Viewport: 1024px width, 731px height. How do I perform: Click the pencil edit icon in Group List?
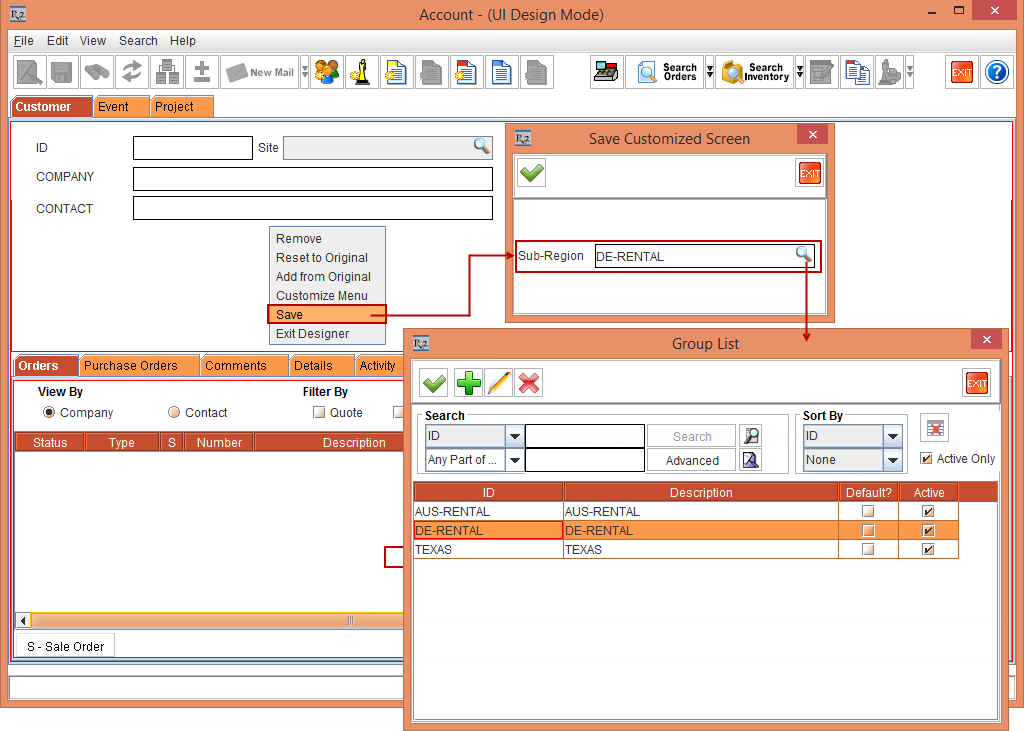498,383
